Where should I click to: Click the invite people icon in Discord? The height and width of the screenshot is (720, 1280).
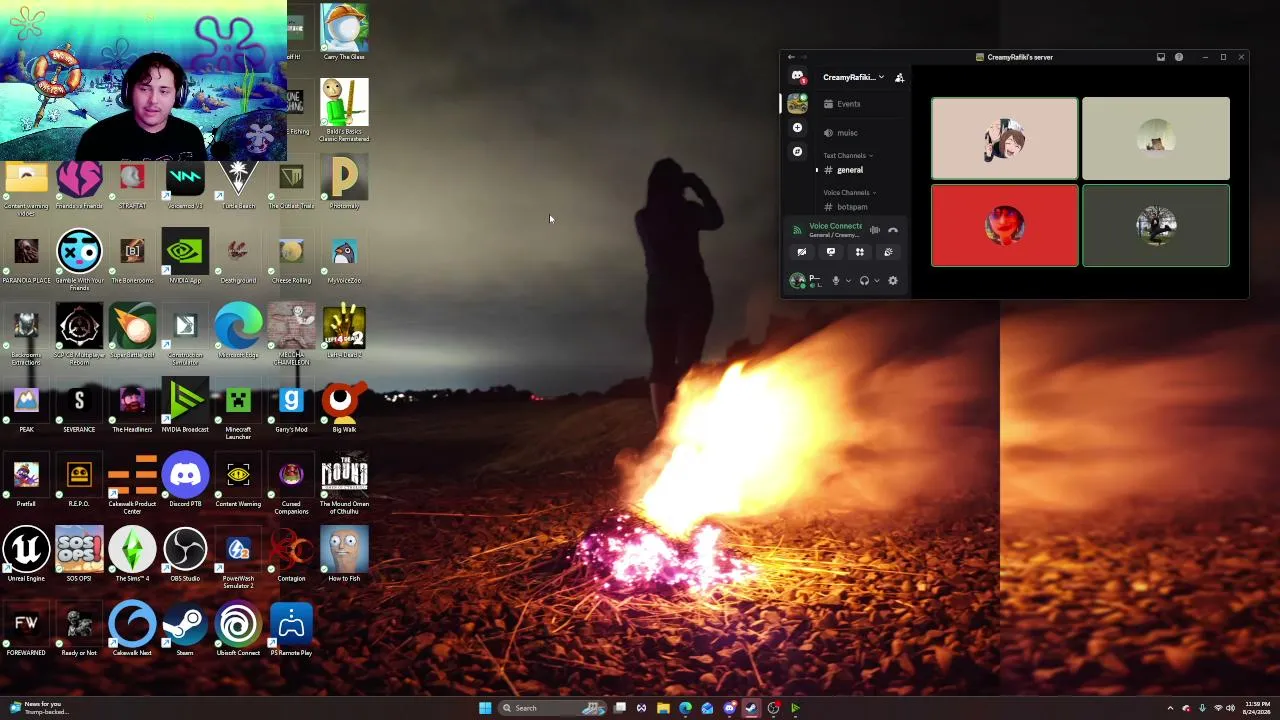pyautogui.click(x=899, y=77)
